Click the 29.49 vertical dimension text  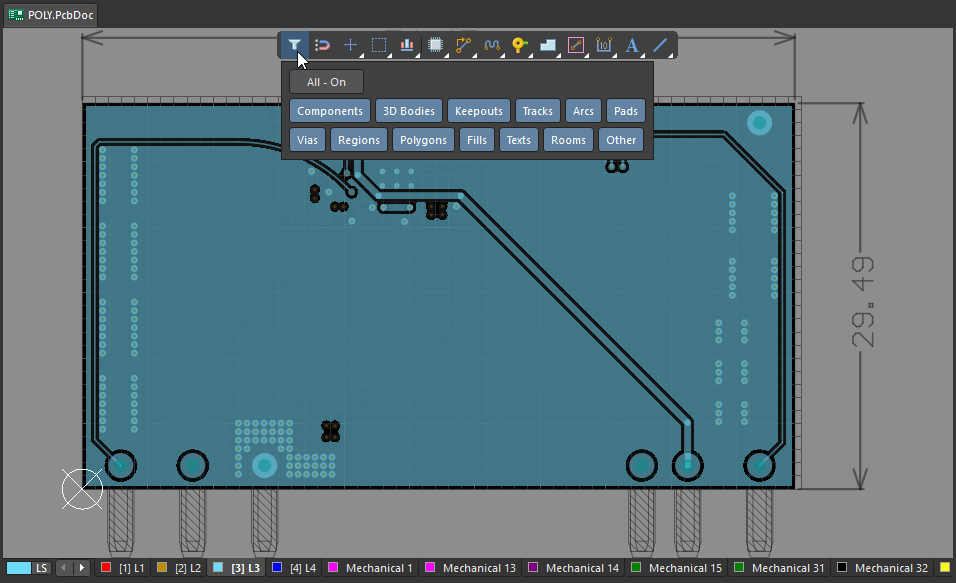pos(863,302)
